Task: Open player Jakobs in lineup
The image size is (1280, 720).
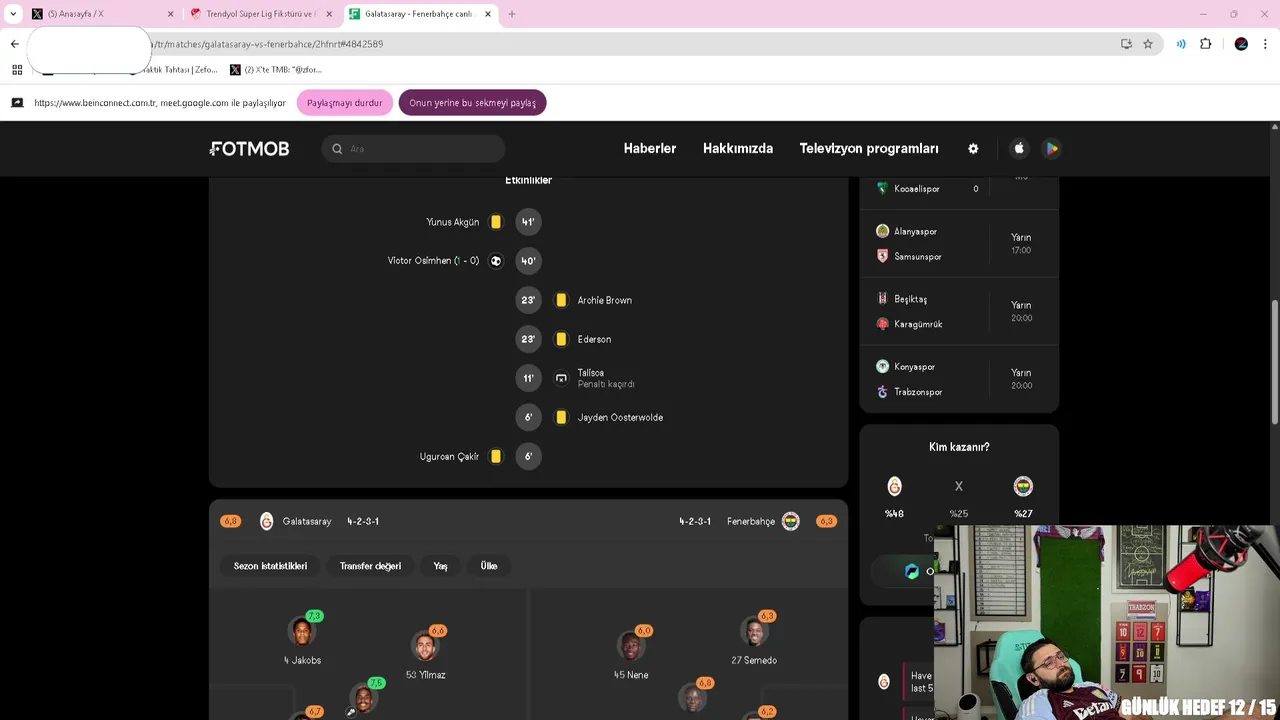Action: [x=302, y=641]
